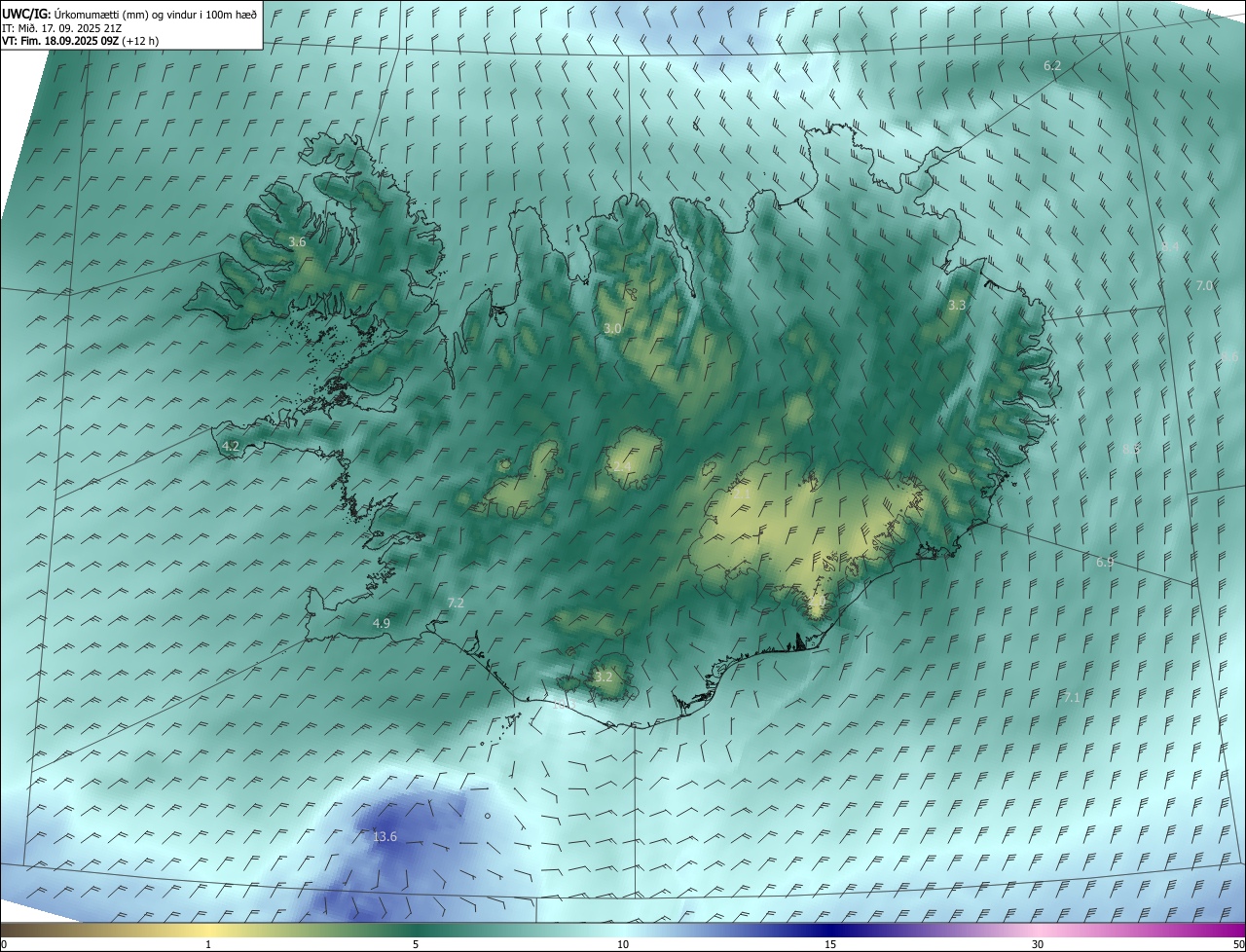The width and height of the screenshot is (1246, 952).
Task: Click the initial time 'IT: Mið. 17. 09. 2025 21Z'
Action: pos(62,28)
